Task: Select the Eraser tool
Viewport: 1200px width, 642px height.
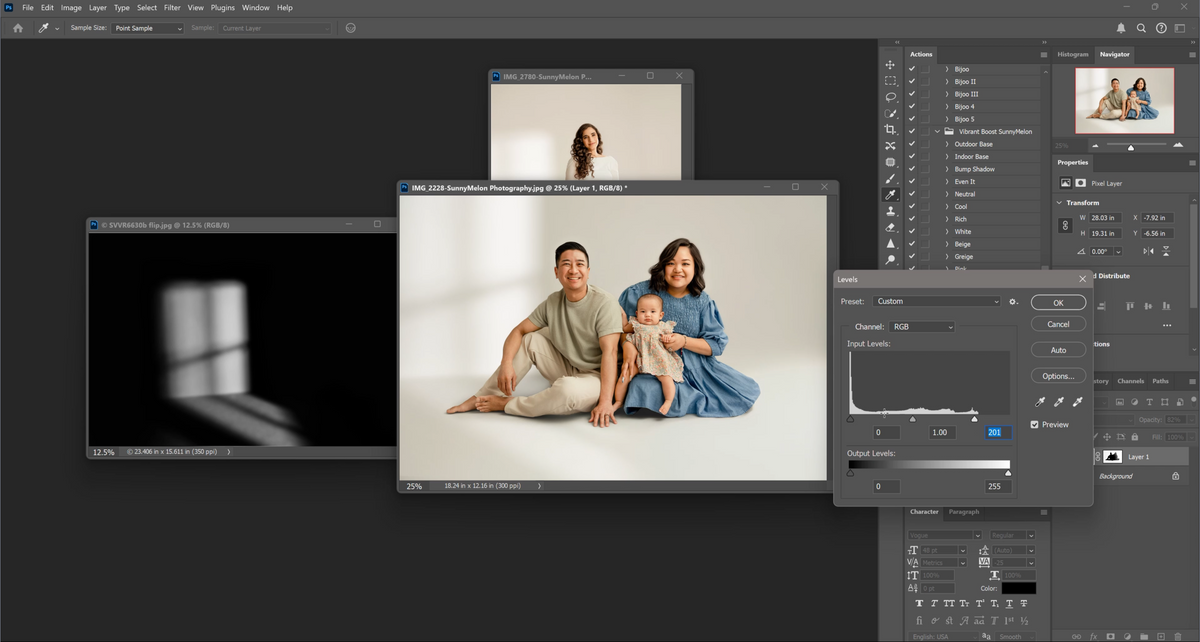Action: 890,227
